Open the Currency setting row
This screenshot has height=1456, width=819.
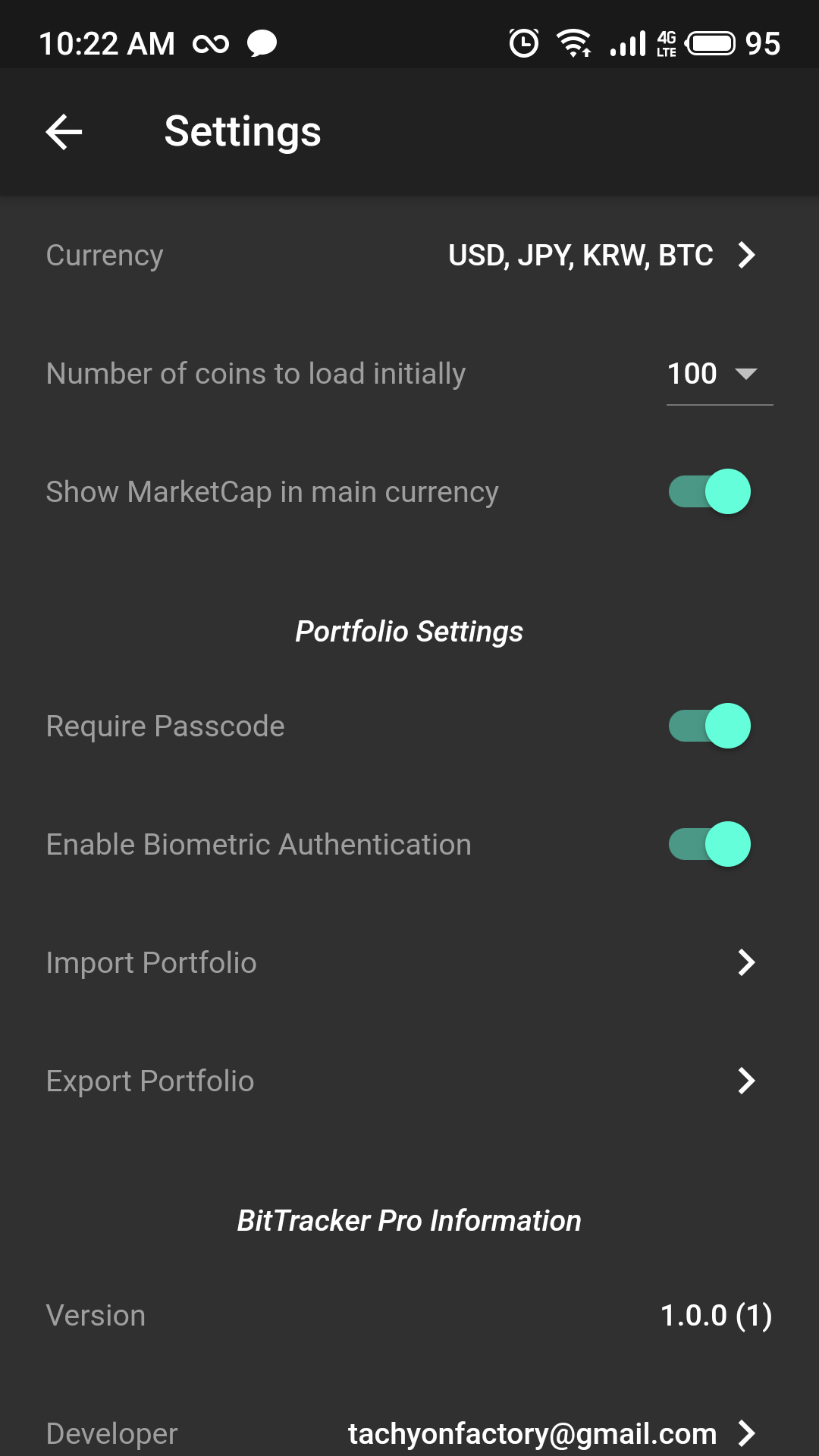pyautogui.click(x=105, y=256)
